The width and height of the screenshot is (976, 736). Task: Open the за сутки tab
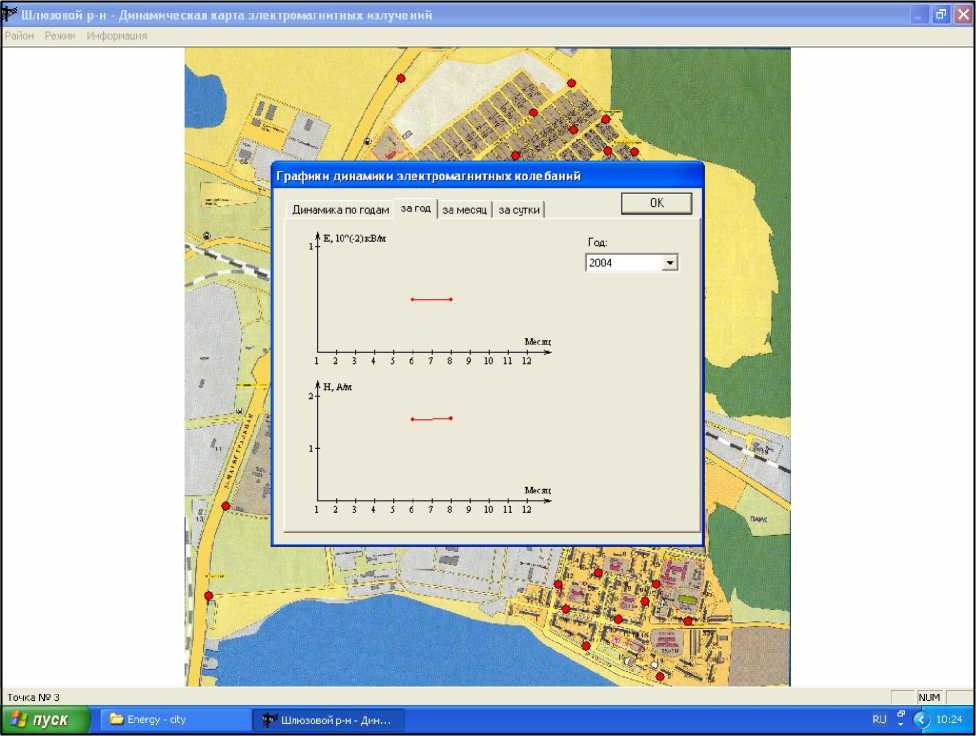[519, 210]
